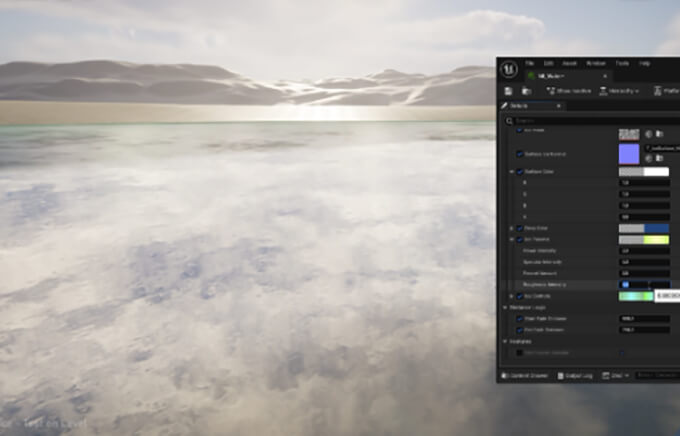Collapse the Distance Logic section
680x436 pixels.
coord(505,308)
